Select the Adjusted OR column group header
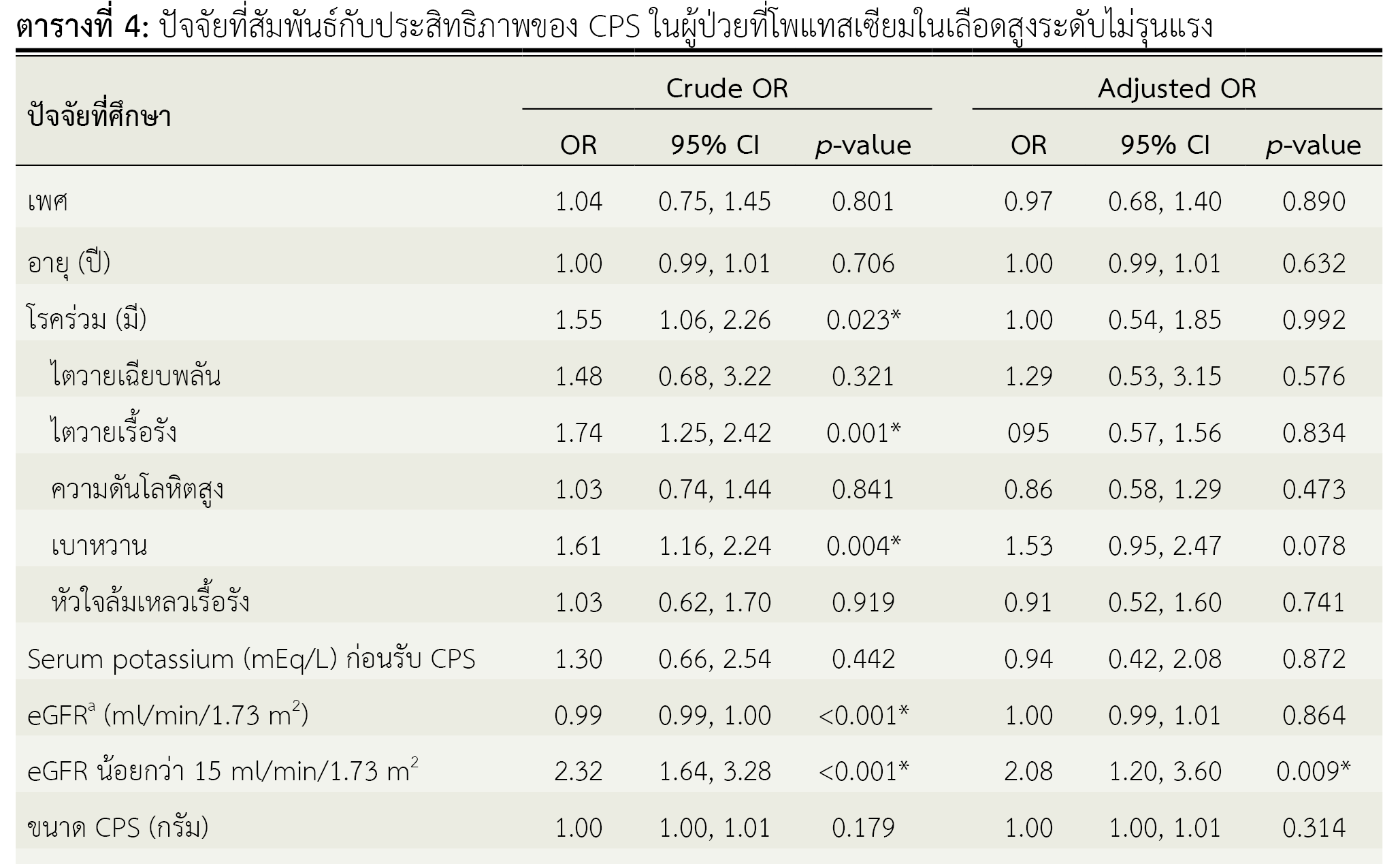The height and width of the screenshot is (864, 1400). (1177, 89)
